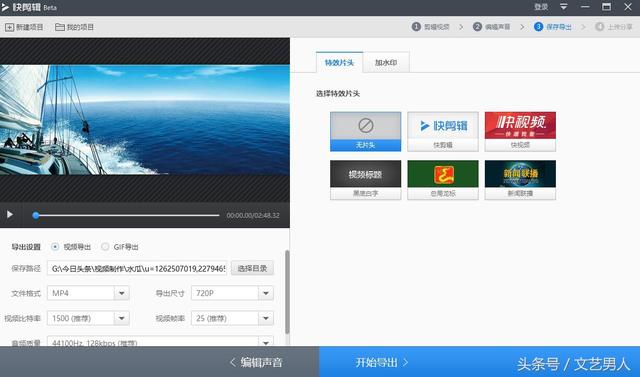Click 开始导出 to start export
The image size is (640, 377).
tap(382, 362)
